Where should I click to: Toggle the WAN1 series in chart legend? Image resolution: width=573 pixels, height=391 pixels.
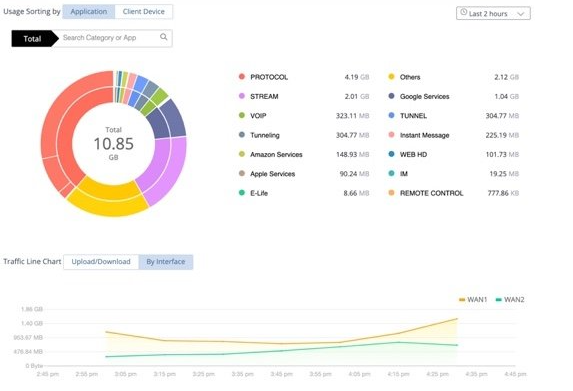[473, 300]
